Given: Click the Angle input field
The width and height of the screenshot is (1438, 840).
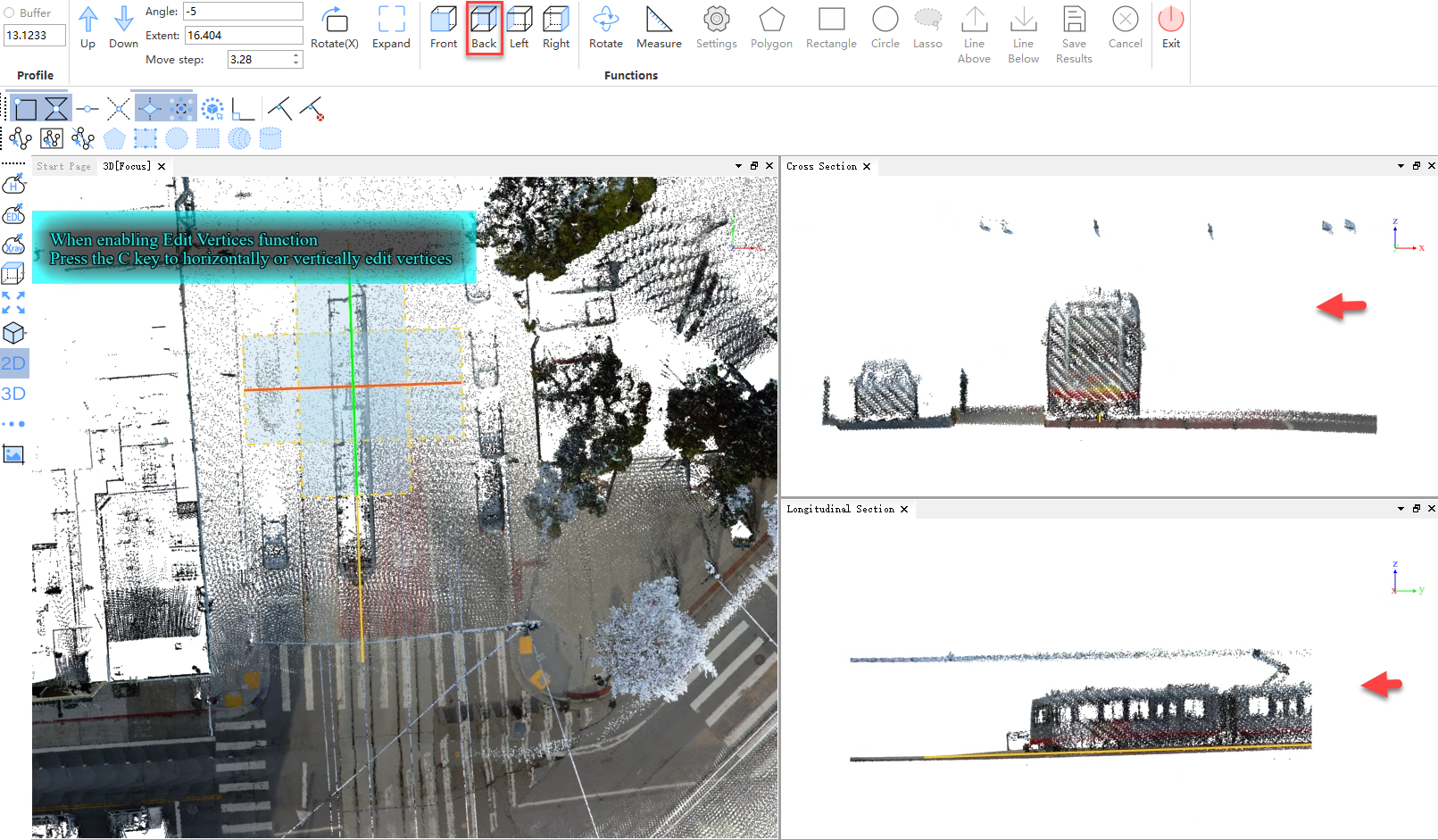Looking at the screenshot, I should [243, 12].
